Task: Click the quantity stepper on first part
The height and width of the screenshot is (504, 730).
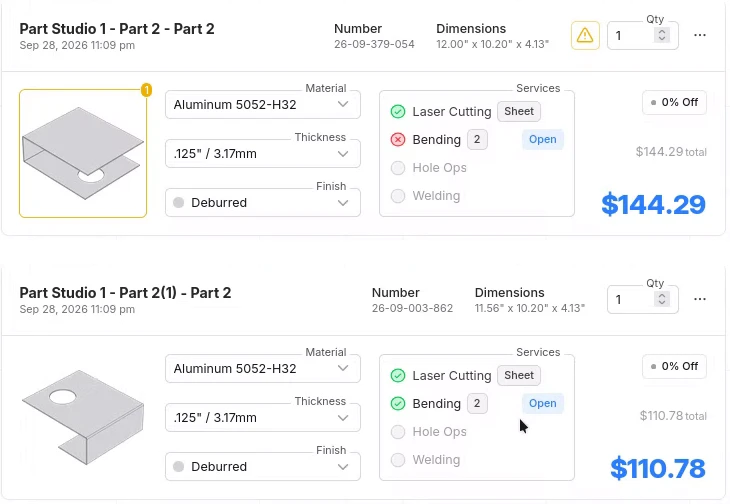Action: click(x=662, y=35)
